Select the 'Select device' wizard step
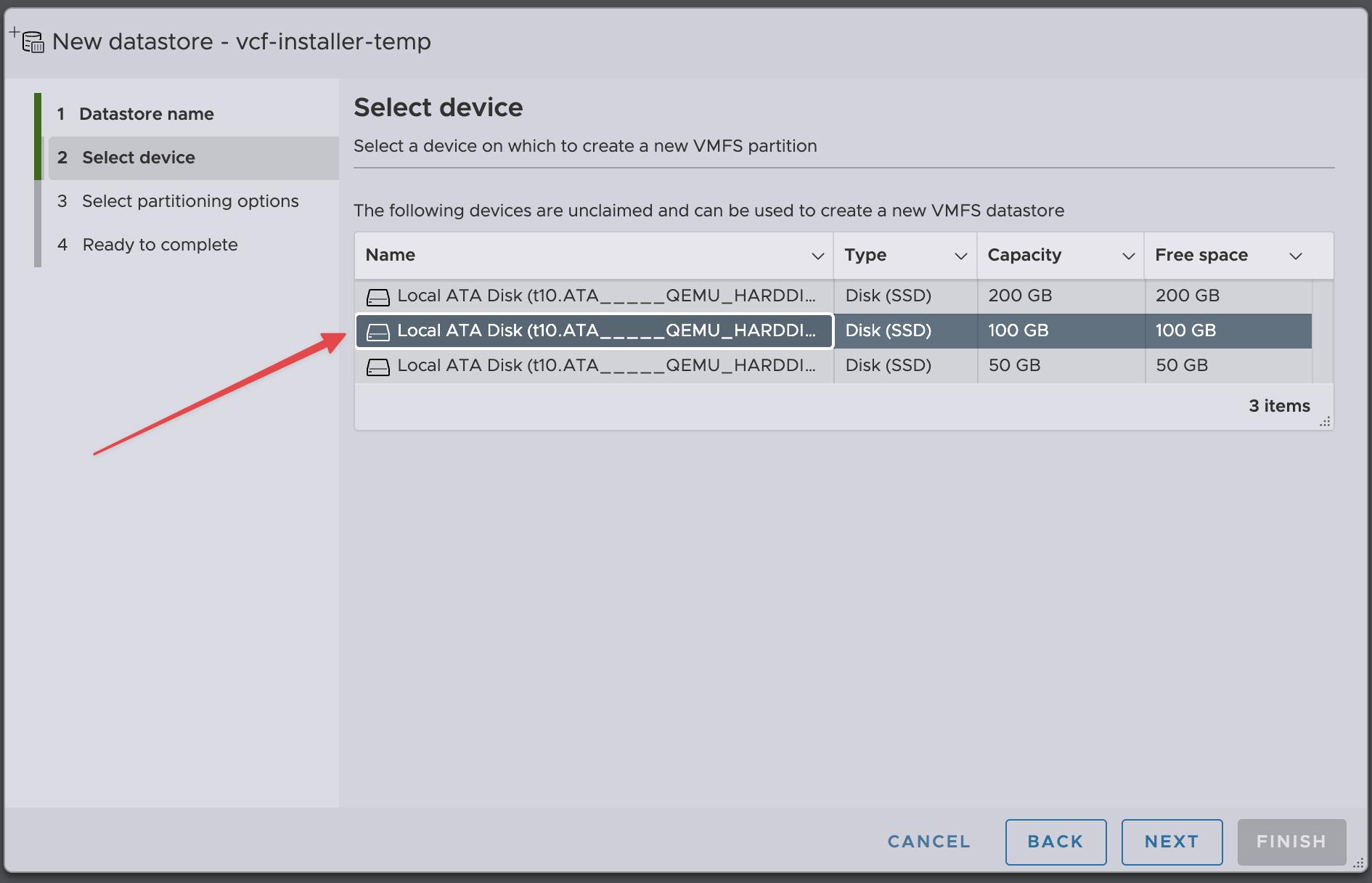Viewport: 1372px width, 883px height. click(138, 158)
